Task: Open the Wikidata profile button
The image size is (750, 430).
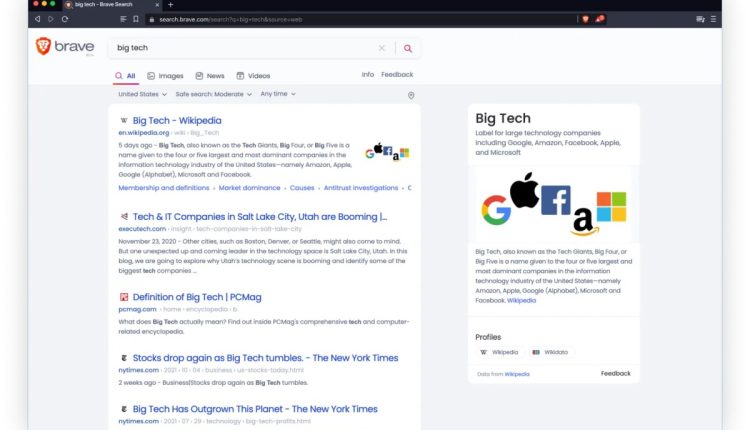Action: click(550, 352)
